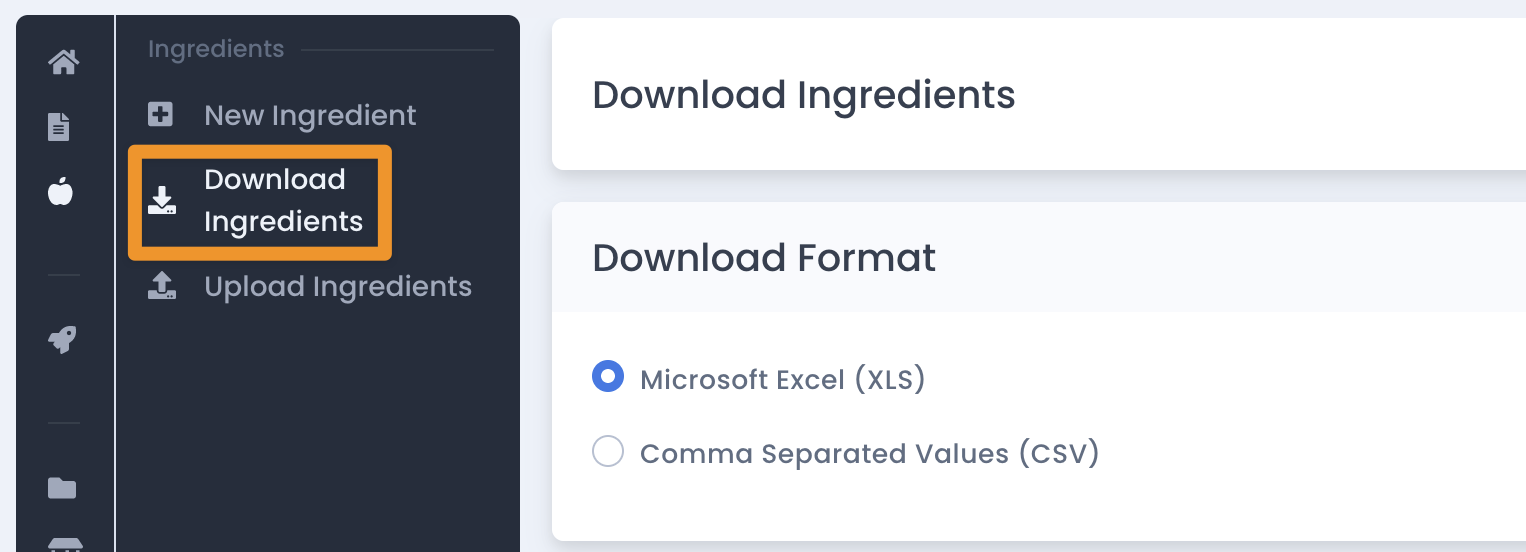Select the Comma Separated Values (CSV) radio button
The height and width of the screenshot is (552, 1526).
pyautogui.click(x=608, y=451)
